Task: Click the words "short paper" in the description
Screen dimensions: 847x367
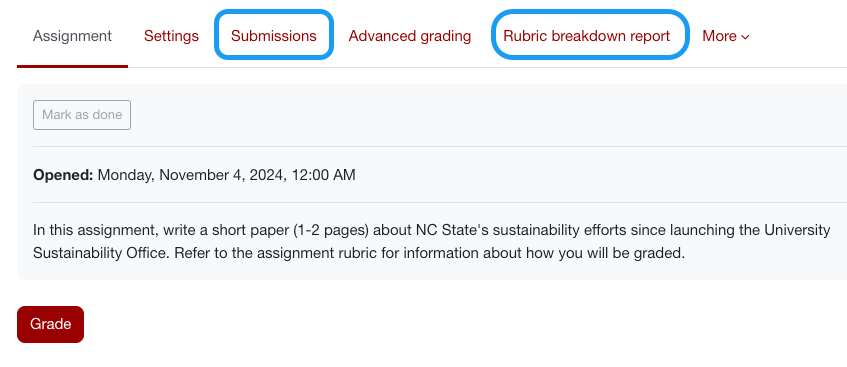Action: [254, 230]
